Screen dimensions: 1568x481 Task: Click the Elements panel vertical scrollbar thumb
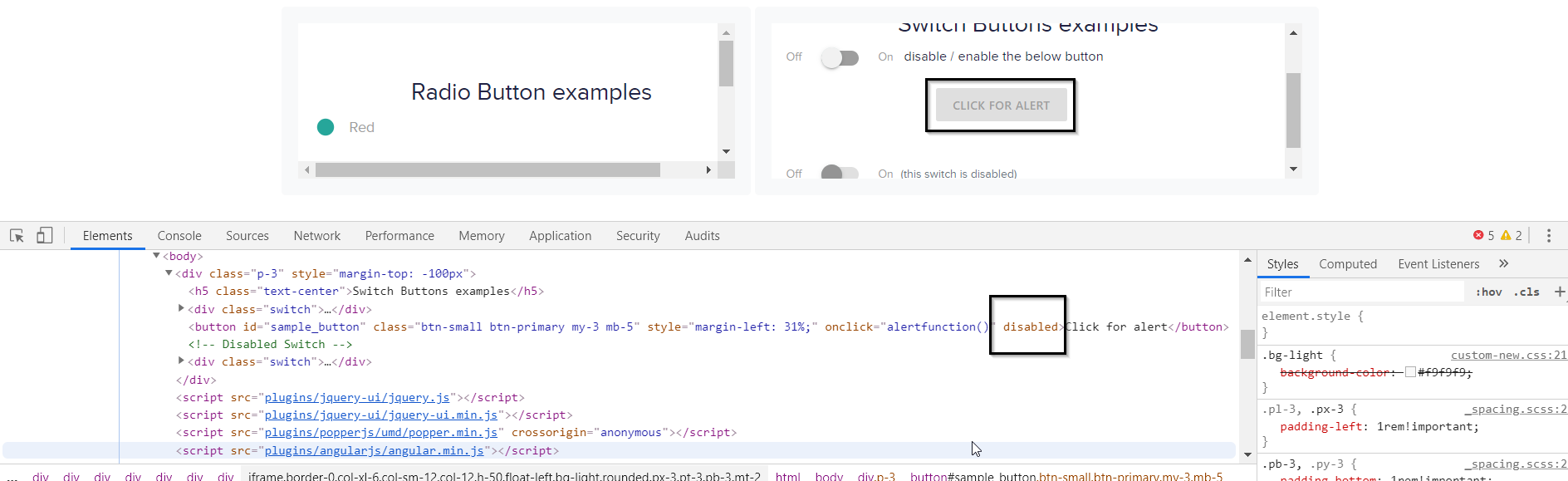(1247, 344)
